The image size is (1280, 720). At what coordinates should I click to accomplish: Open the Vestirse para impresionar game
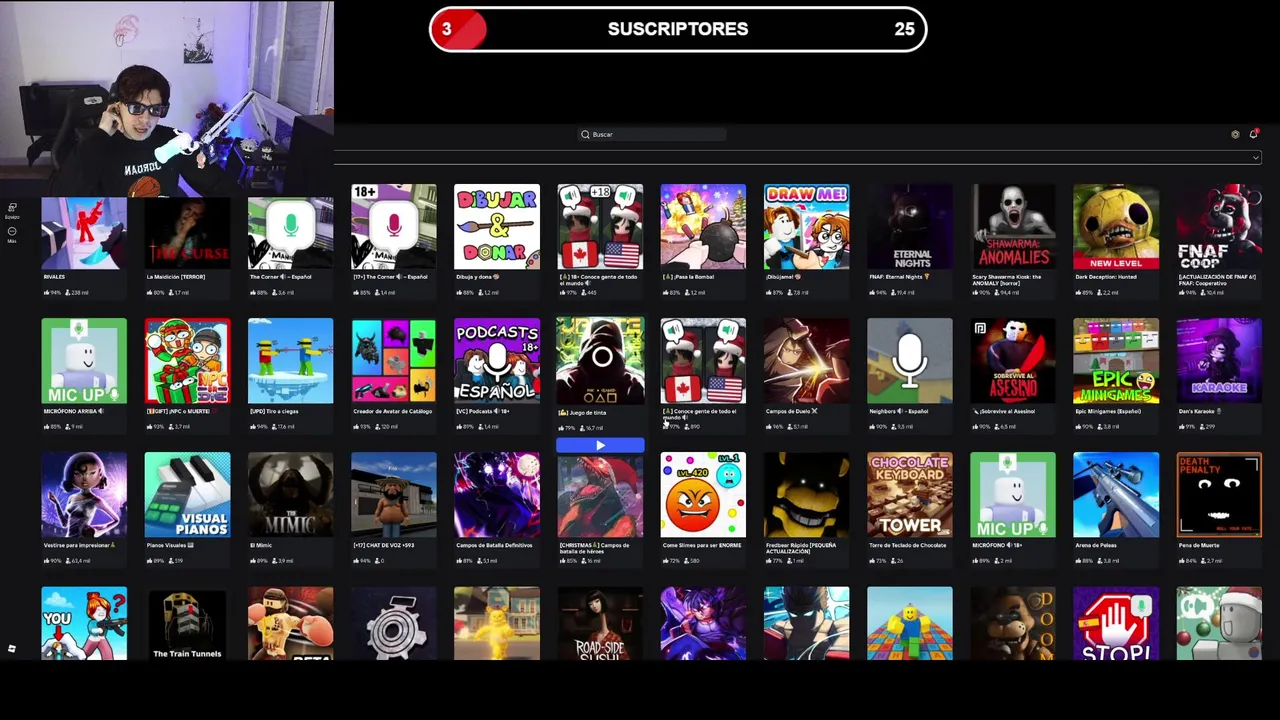pos(84,495)
